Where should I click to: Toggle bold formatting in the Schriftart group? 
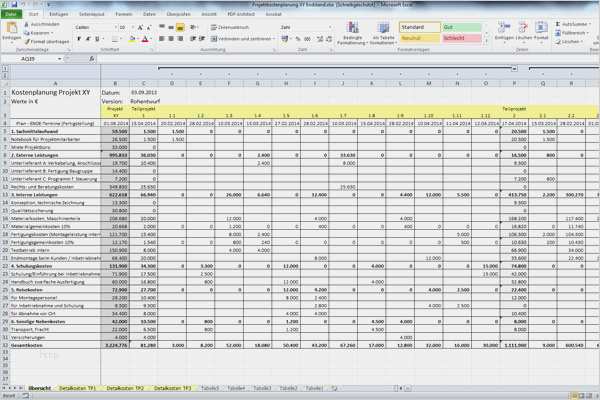click(x=80, y=38)
